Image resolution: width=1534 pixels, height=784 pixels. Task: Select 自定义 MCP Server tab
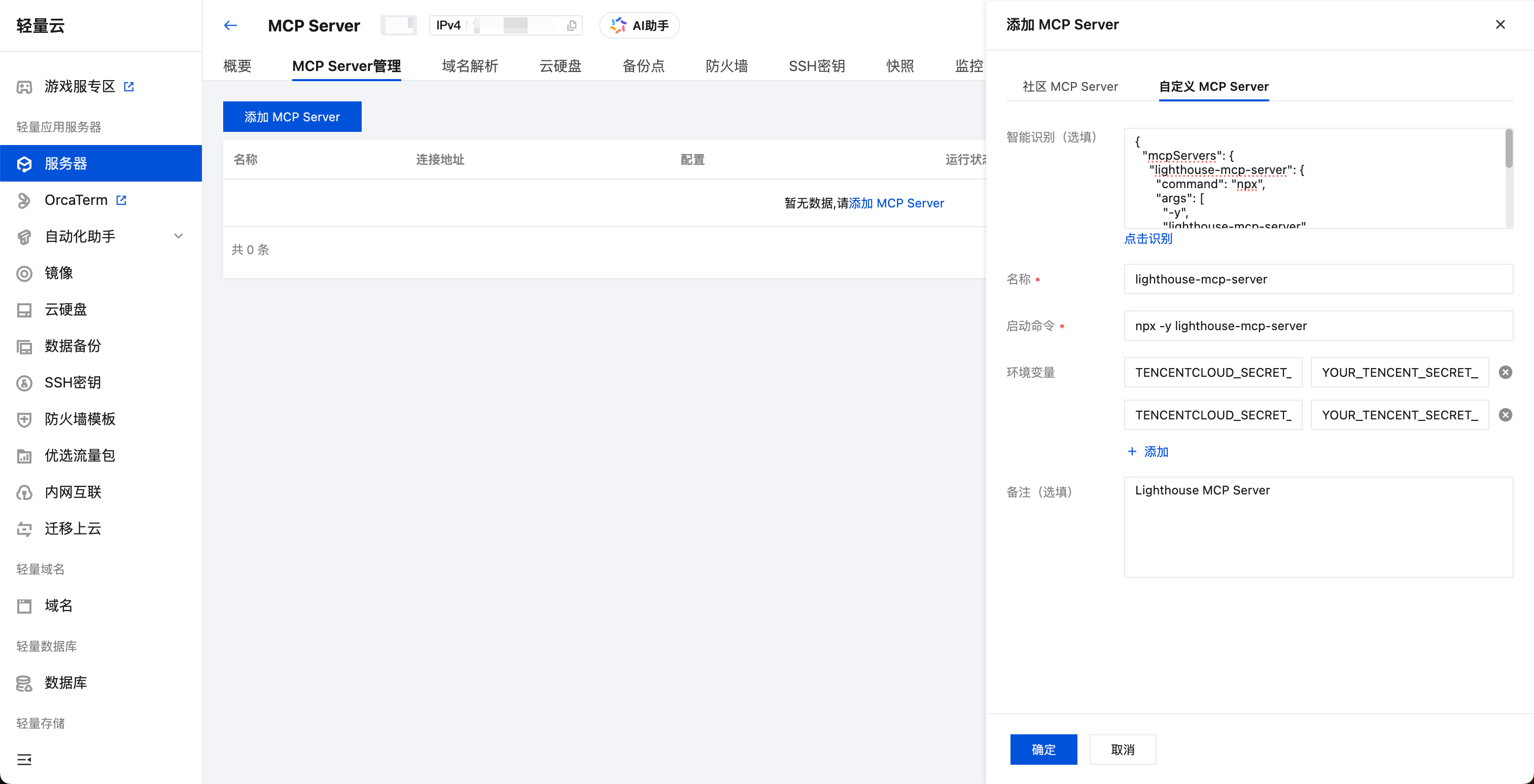pos(1213,86)
